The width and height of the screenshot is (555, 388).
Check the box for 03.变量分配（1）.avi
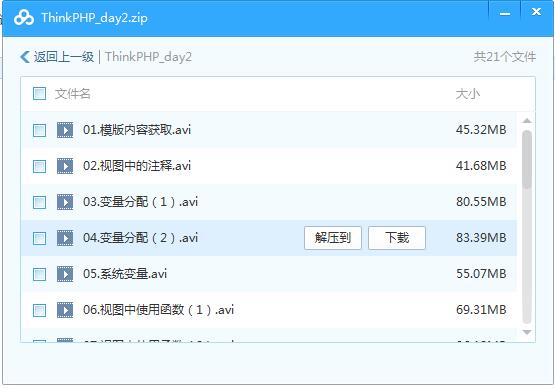(39, 202)
